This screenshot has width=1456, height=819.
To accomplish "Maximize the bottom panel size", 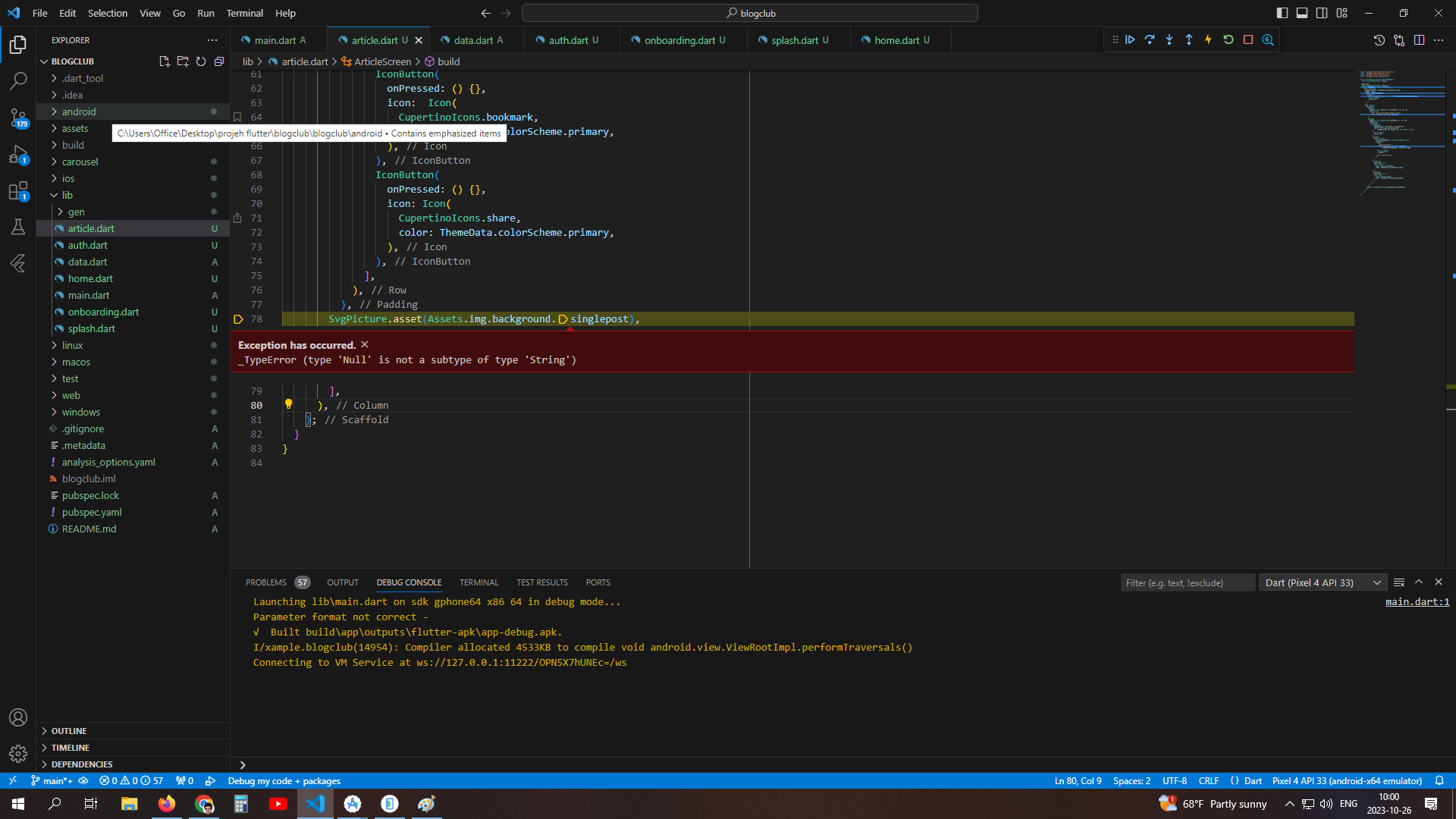I will pos(1419,582).
